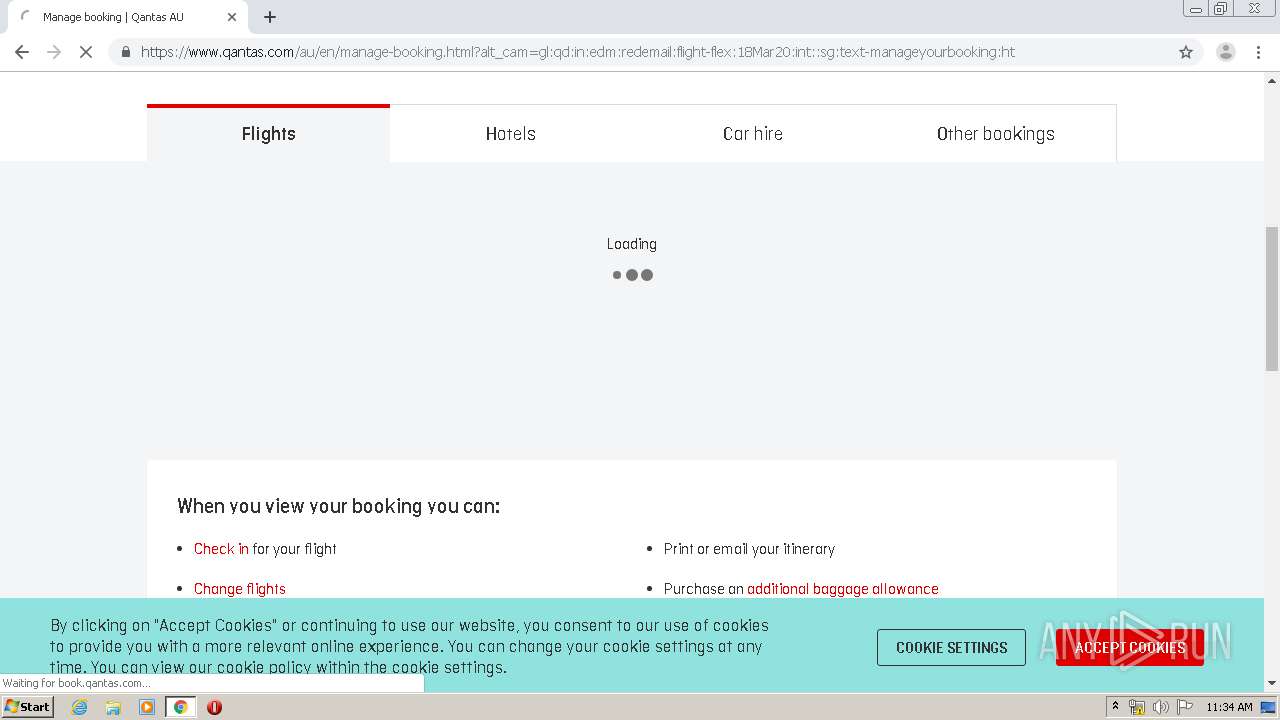This screenshot has width=1280, height=720.
Task: Switch to the Flights tab
Action: pyautogui.click(x=268, y=133)
